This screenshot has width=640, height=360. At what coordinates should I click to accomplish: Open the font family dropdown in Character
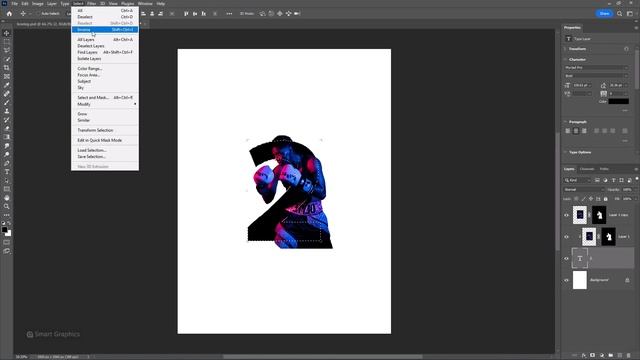coord(597,67)
